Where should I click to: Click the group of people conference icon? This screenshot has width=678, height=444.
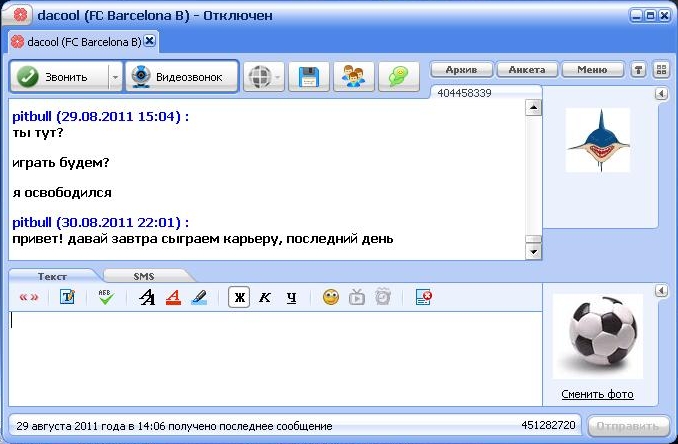[354, 77]
